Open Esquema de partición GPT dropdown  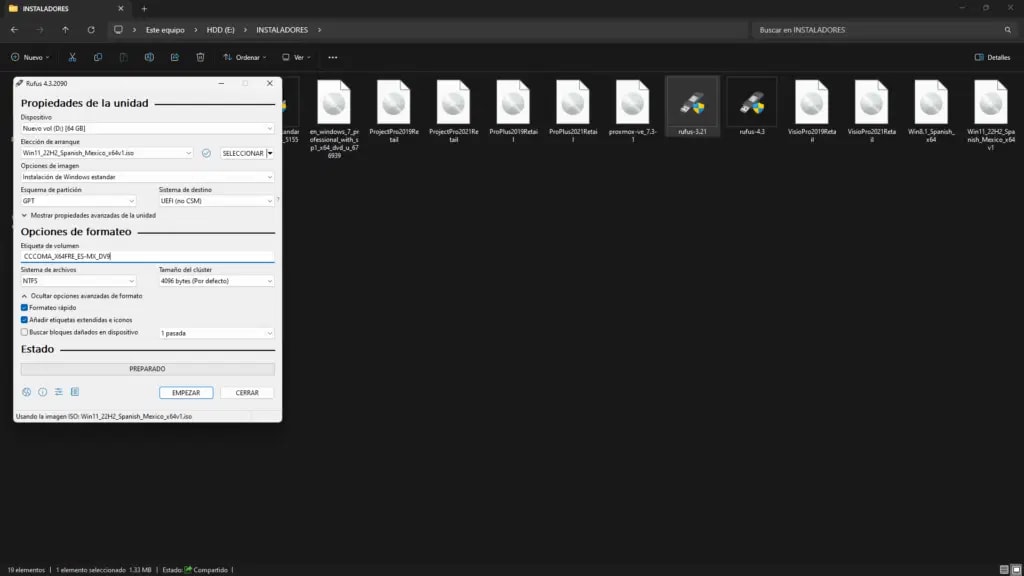(x=78, y=201)
